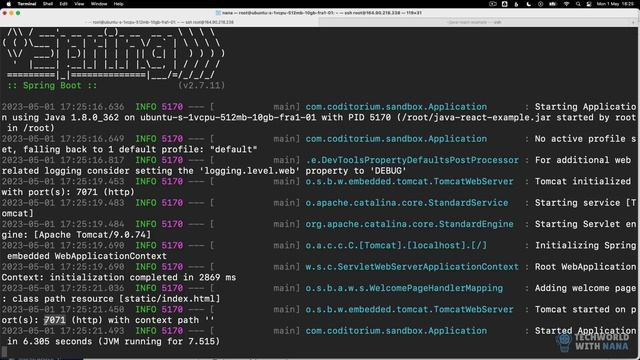This screenshot has width=640, height=360.
Task: Click '[static/index.html]' resource text
Action: pyautogui.click(x=170, y=298)
